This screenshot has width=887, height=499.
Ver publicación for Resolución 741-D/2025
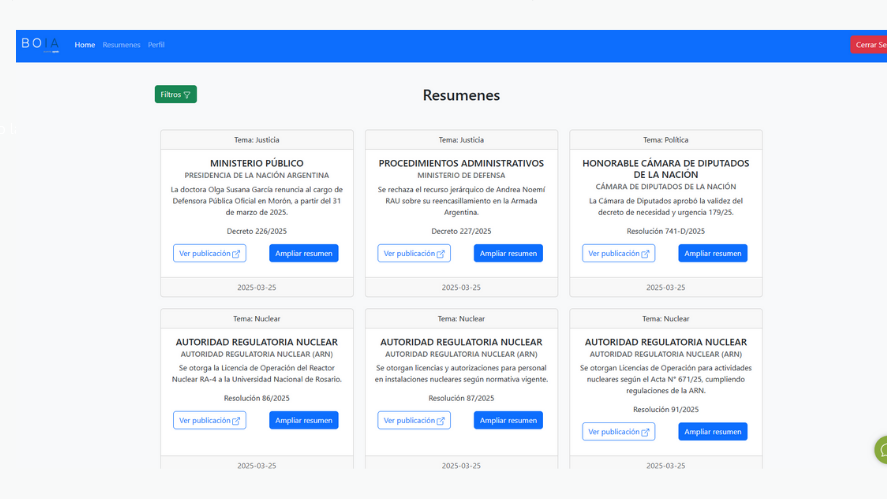[618, 253]
